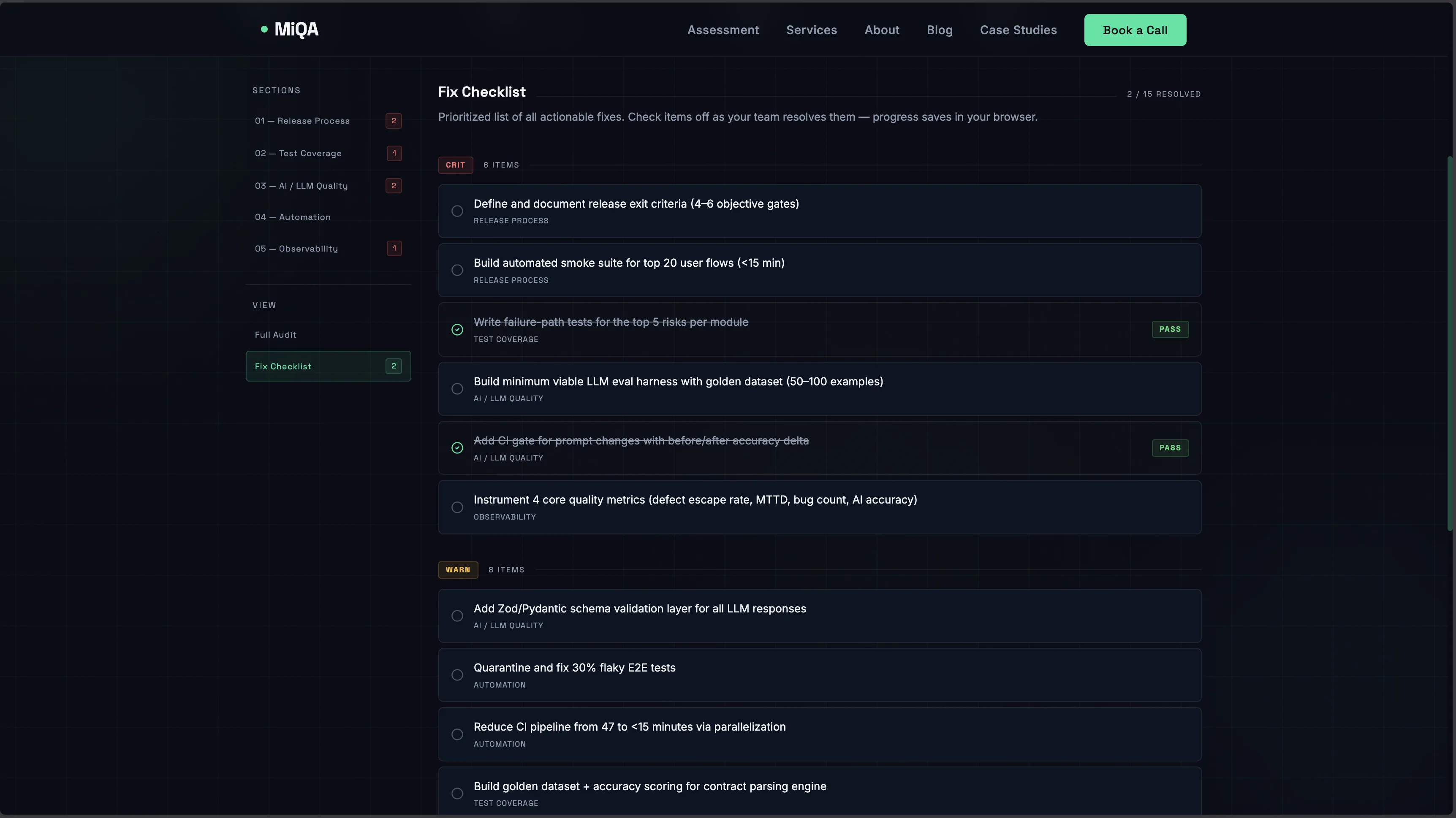
Task: Click the MiQA logo
Action: click(x=289, y=30)
